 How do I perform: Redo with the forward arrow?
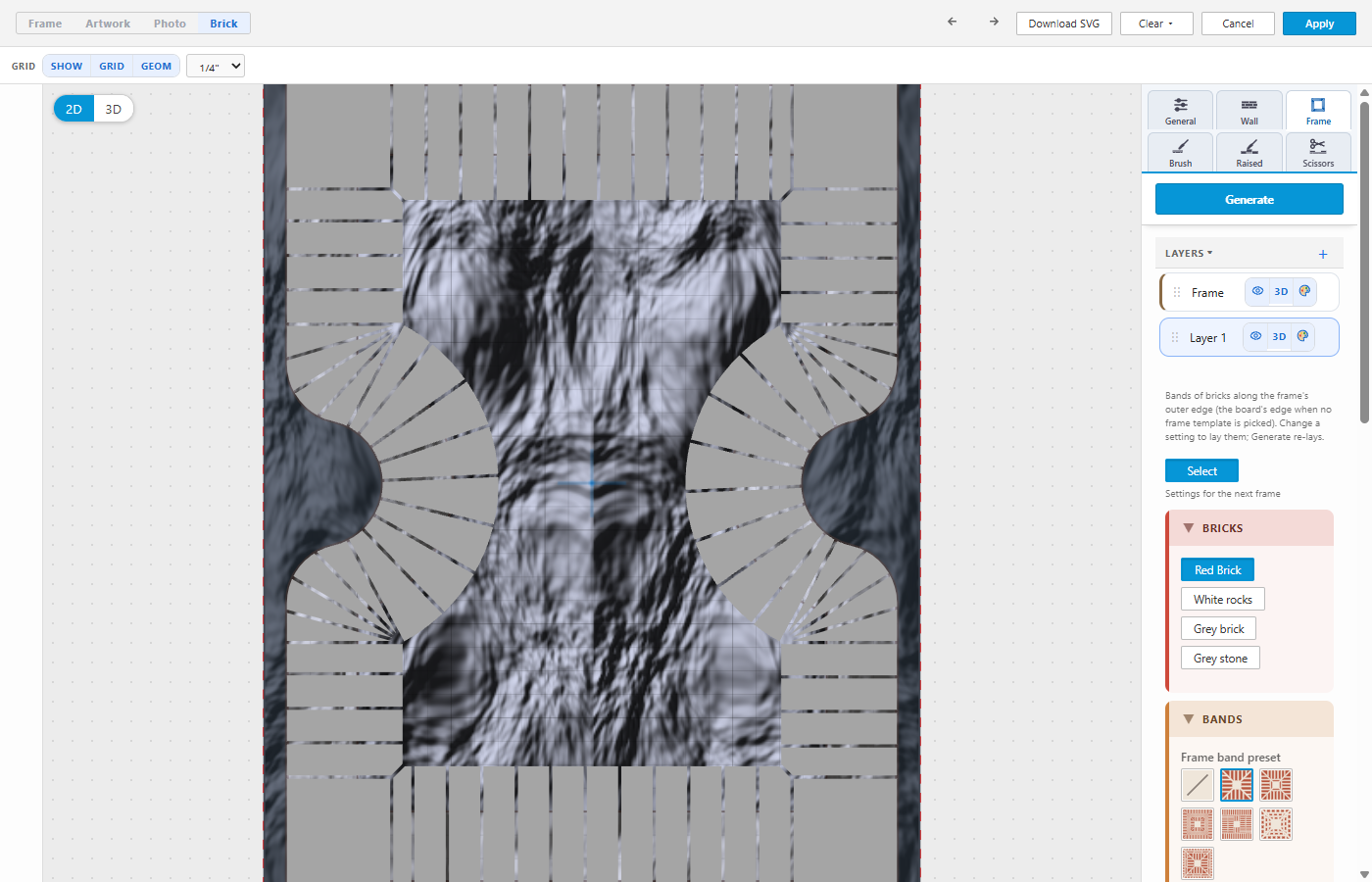click(x=994, y=22)
